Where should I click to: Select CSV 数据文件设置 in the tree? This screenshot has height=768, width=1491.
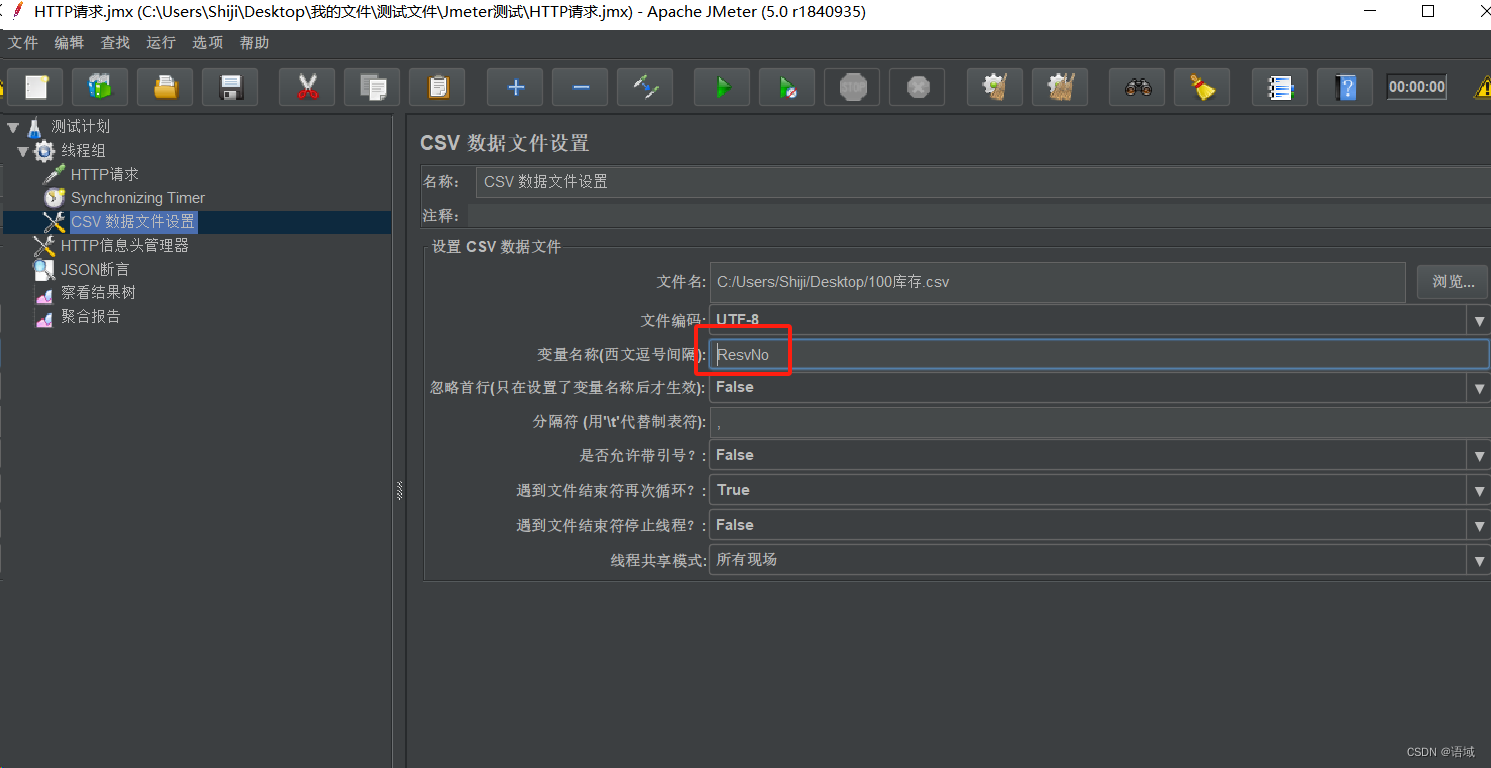coord(133,222)
